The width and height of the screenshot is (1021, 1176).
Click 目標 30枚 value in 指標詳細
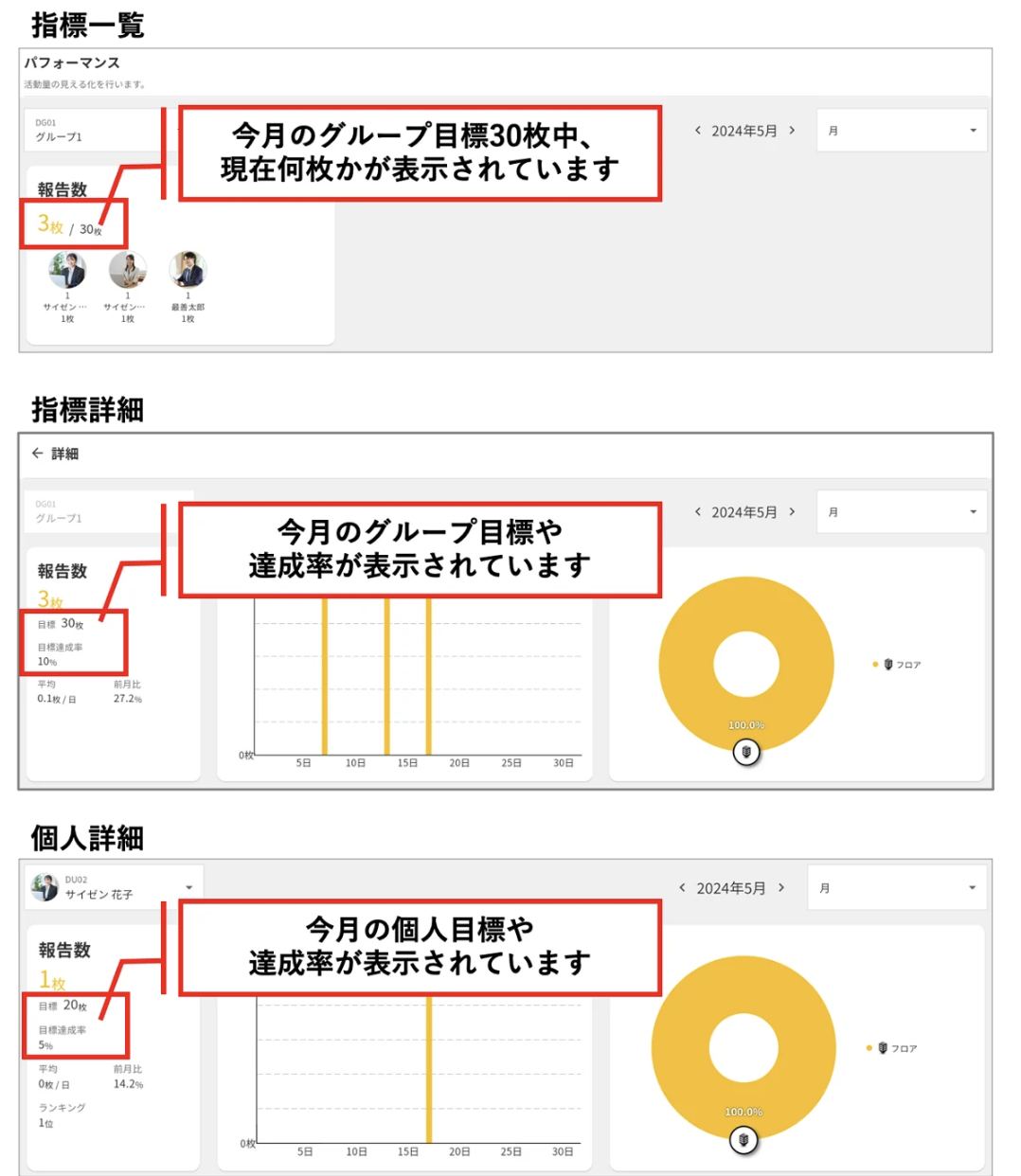[x=61, y=624]
